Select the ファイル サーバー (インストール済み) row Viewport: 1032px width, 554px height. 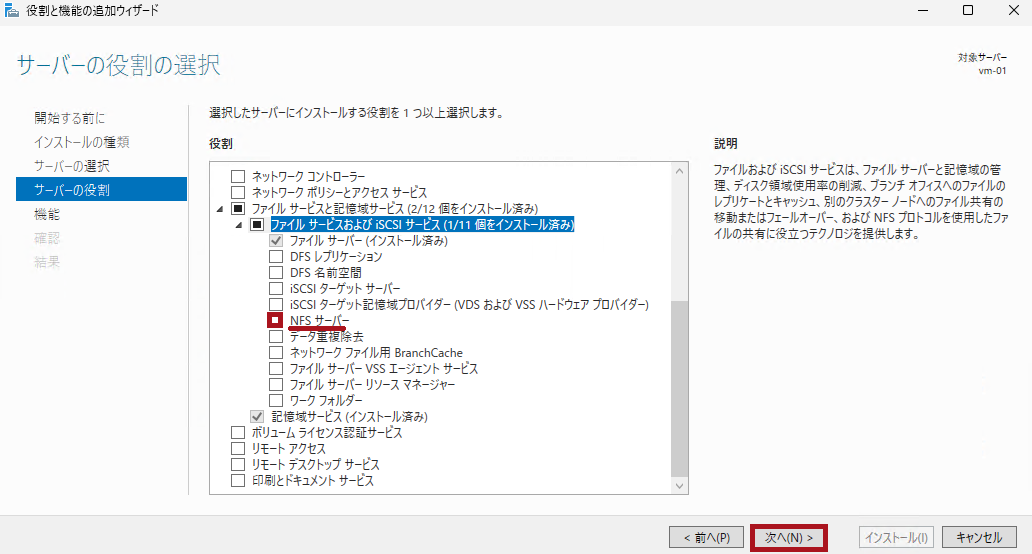click(369, 241)
